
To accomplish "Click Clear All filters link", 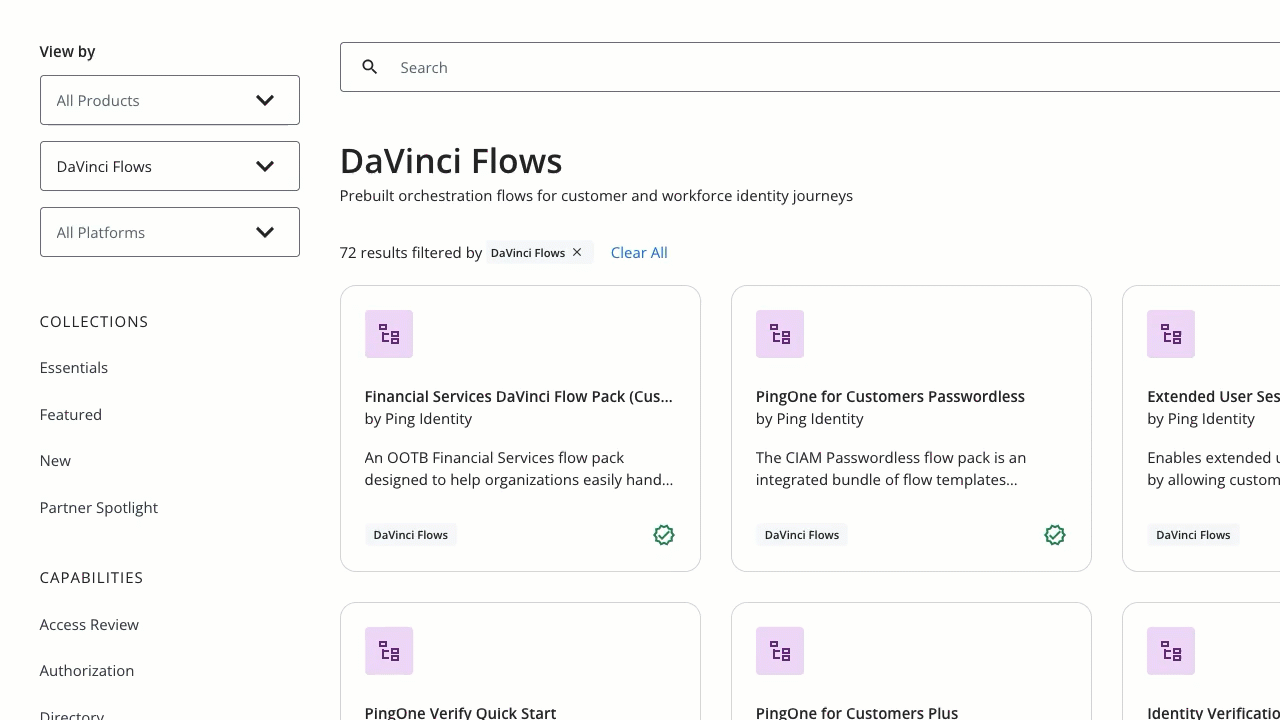I will coord(639,252).
